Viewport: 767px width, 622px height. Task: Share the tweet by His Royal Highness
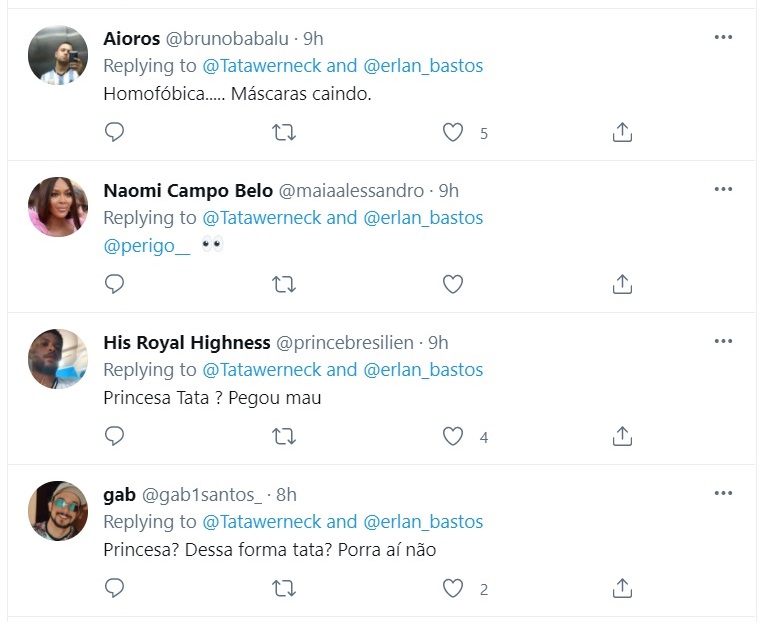(621, 436)
